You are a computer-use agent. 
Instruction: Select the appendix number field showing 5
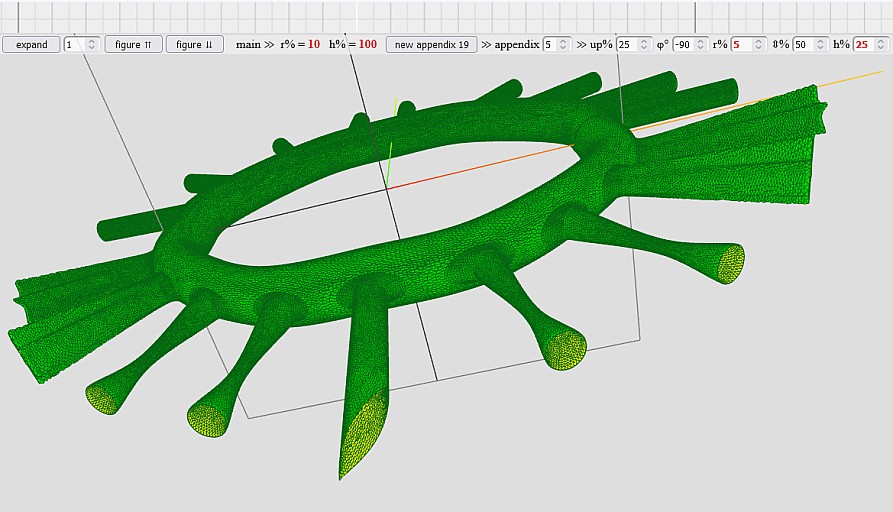coord(550,45)
